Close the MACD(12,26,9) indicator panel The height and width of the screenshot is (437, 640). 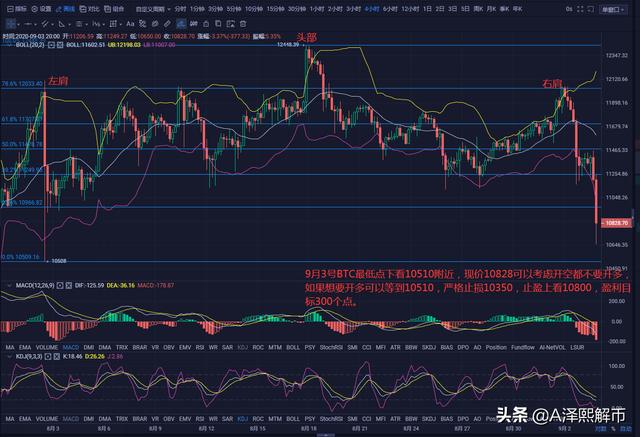click(x=69, y=285)
